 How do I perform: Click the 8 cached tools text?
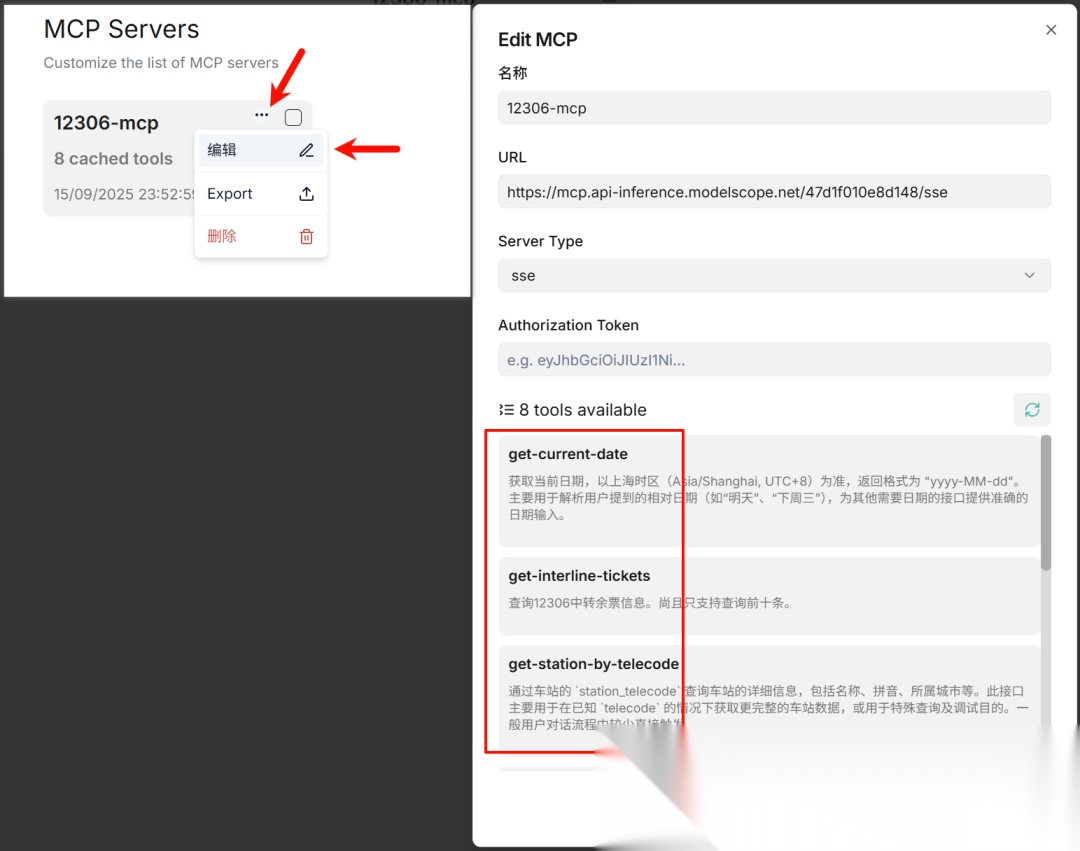[x=114, y=158]
